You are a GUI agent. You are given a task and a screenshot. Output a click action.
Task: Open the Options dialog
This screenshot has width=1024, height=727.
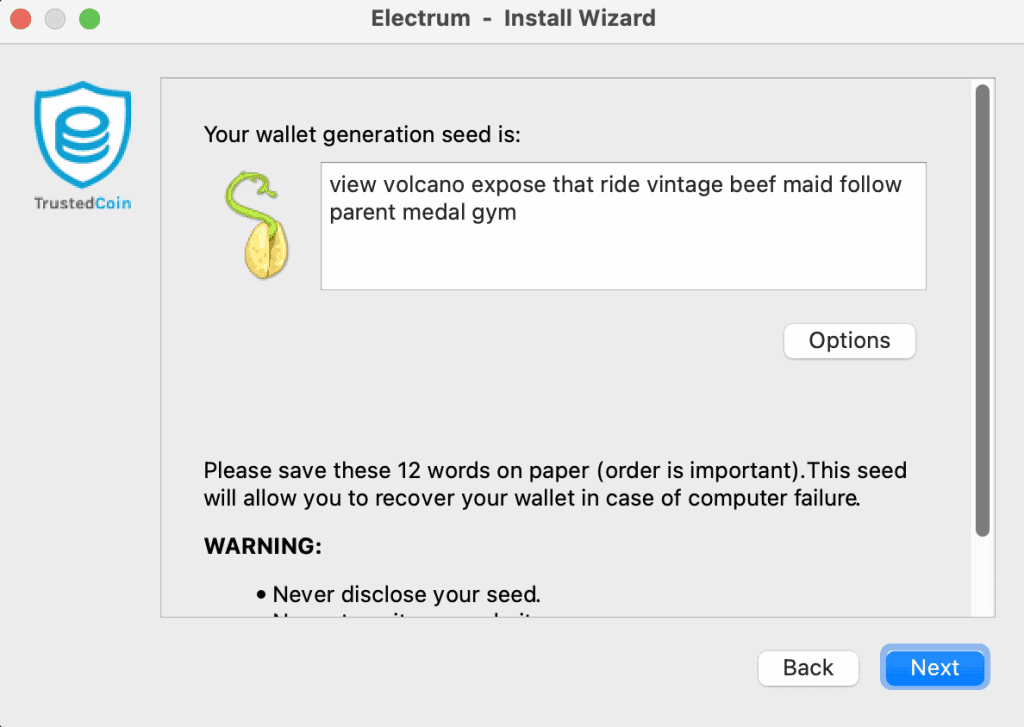[x=849, y=341]
